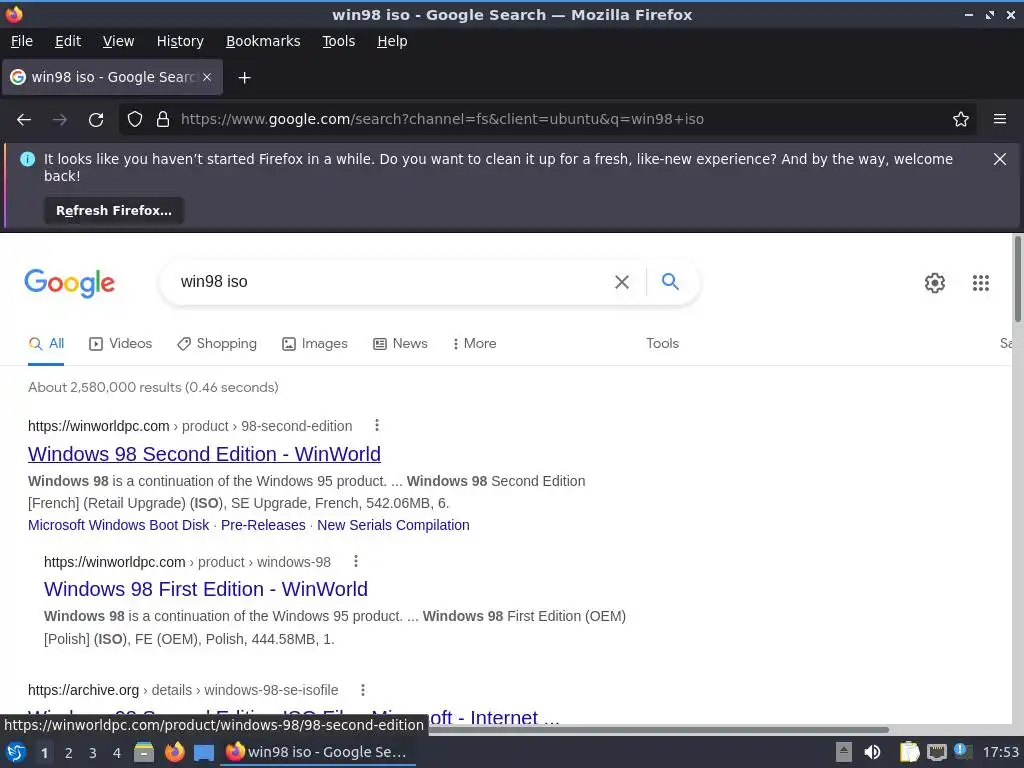Click the show desktop taskbar icon
Viewport: 1024px width, 768px height.
[x=204, y=752]
